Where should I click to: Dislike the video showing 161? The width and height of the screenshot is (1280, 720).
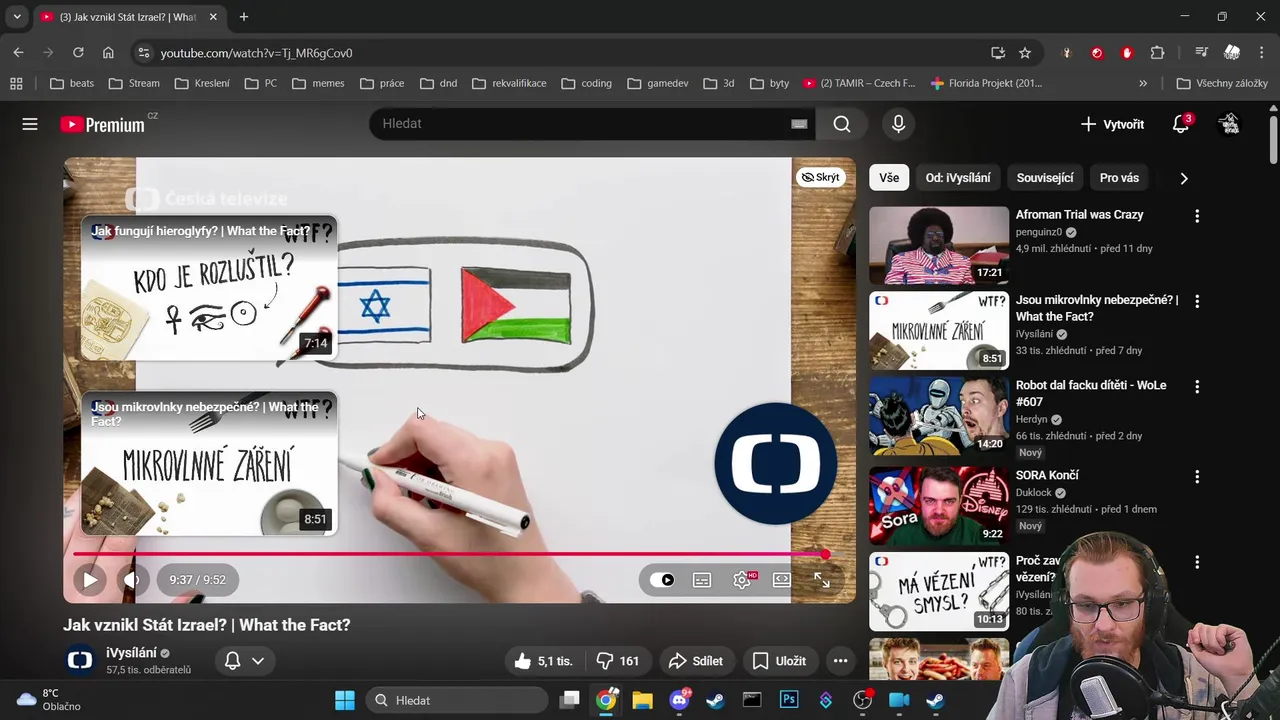(x=618, y=661)
